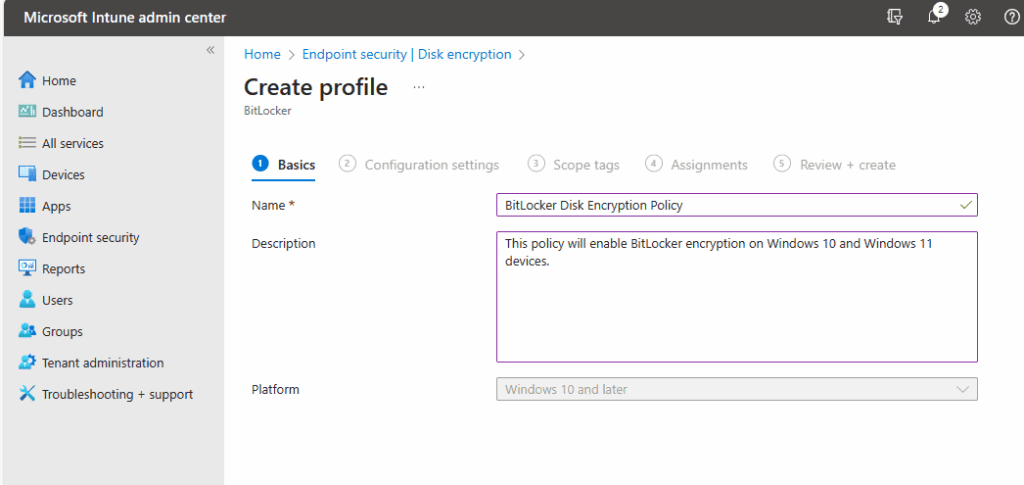Open the ellipsis menu beside Create profile
Image resolution: width=1024 pixels, height=485 pixels.
click(x=418, y=87)
